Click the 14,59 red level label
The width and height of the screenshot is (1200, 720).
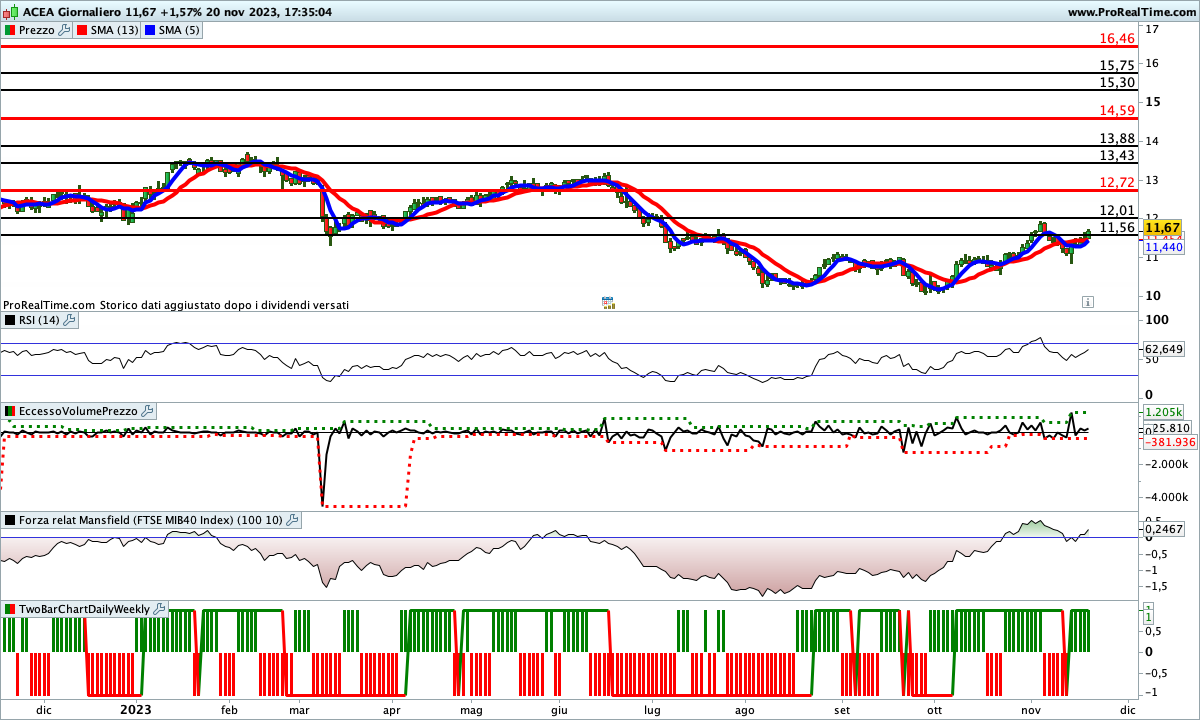(x=1117, y=110)
